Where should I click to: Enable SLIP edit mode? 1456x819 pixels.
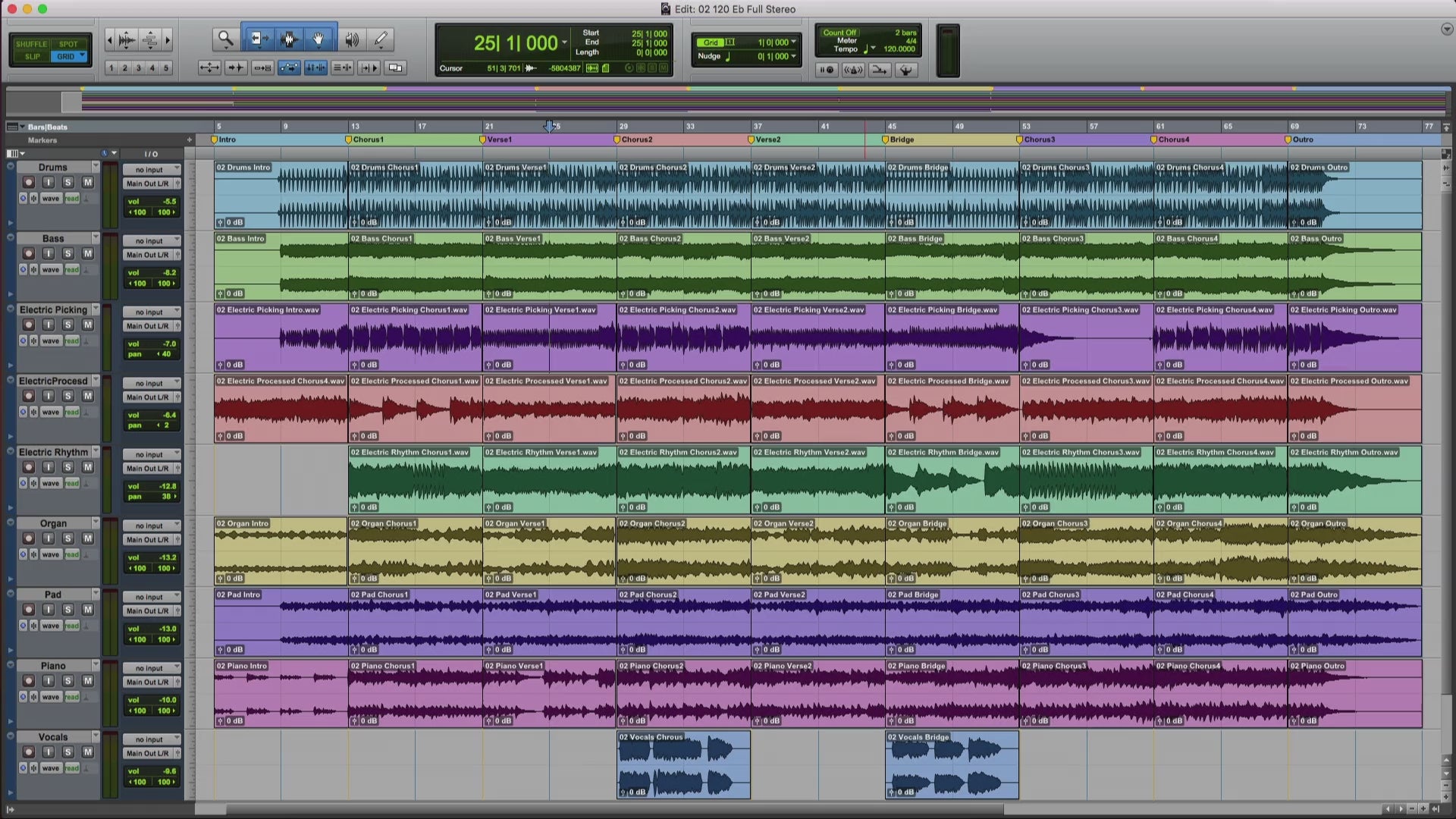click(x=32, y=56)
